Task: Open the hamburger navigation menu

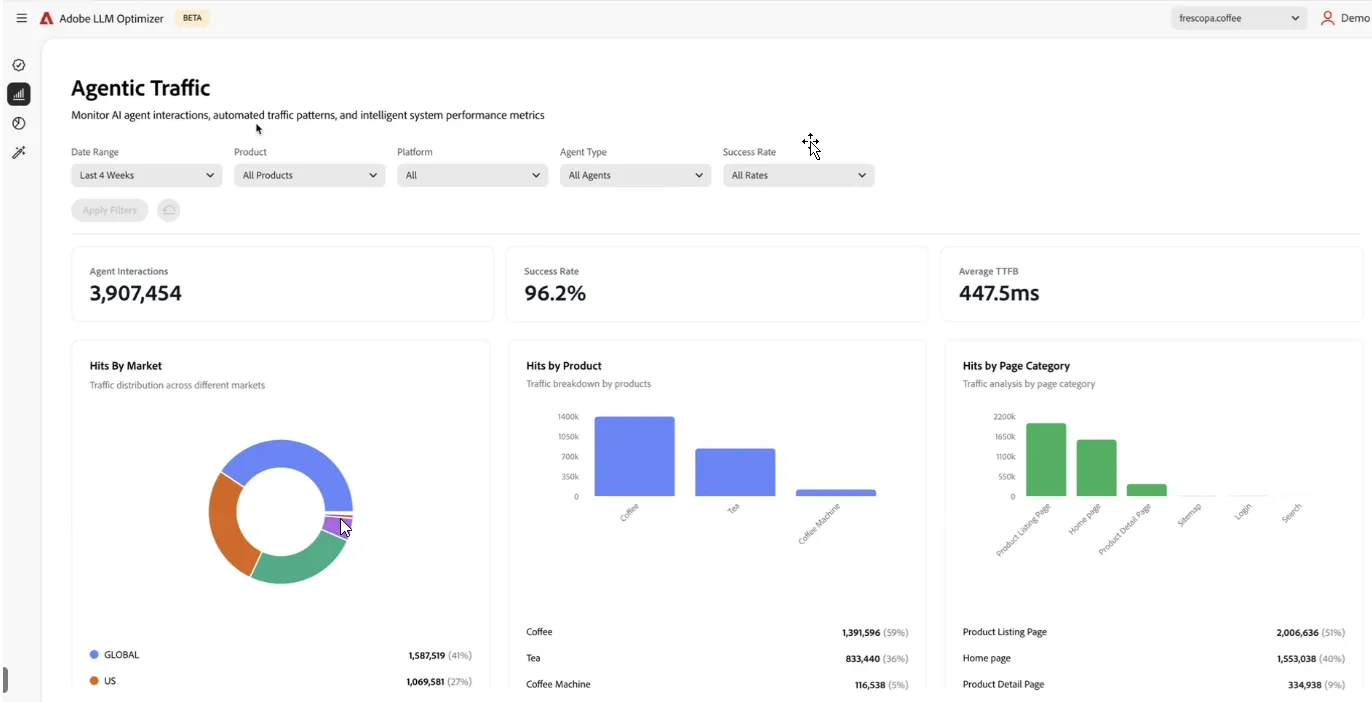Action: [21, 18]
